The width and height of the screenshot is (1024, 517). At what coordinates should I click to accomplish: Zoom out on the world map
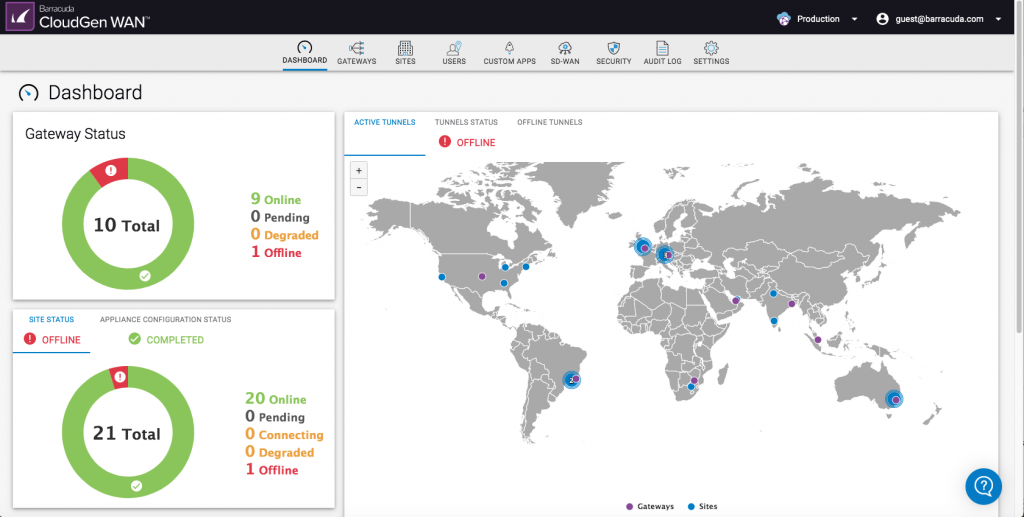(359, 187)
